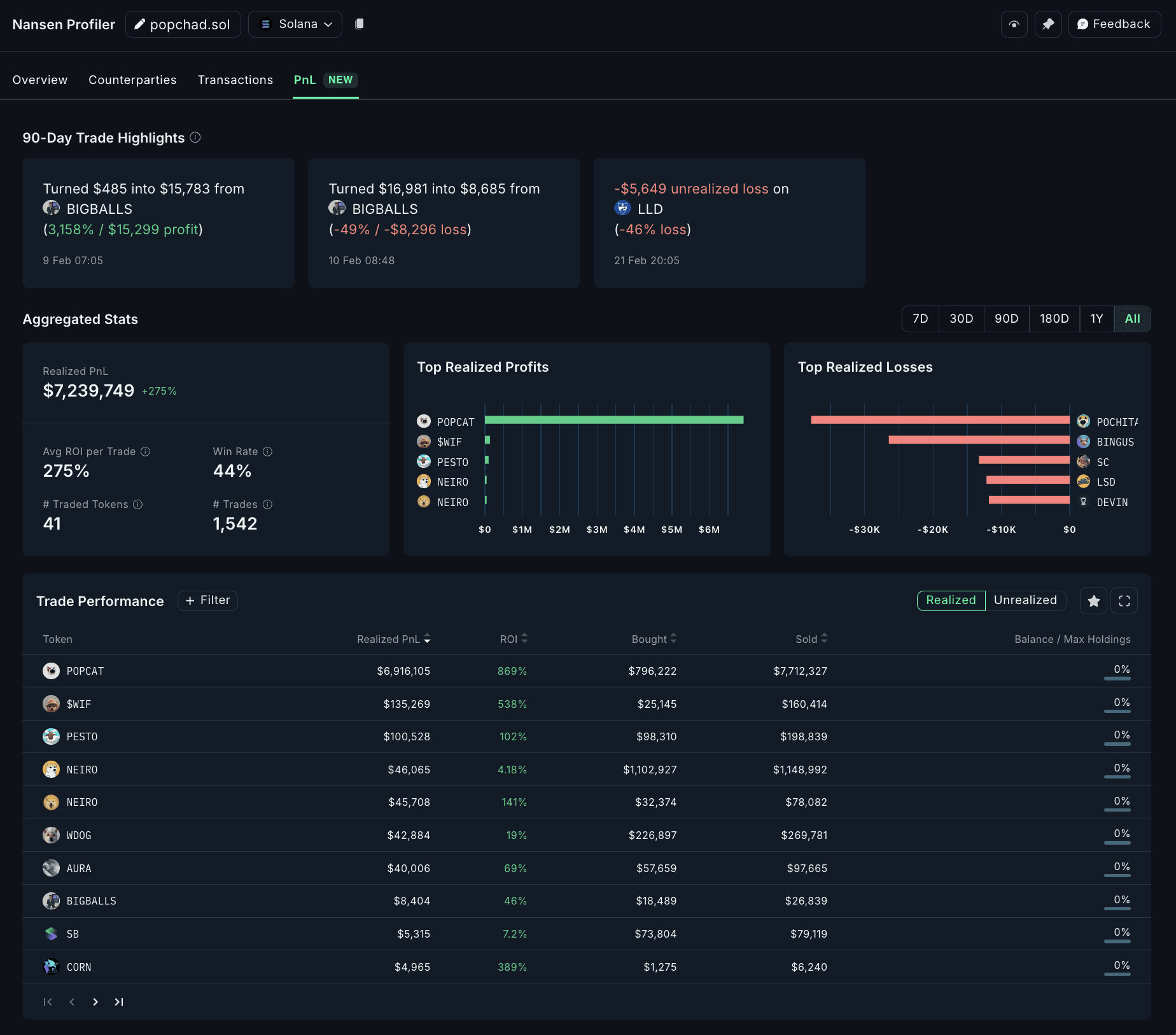
Task: Click $WIF icon in Top Realized Profits chart
Action: (424, 441)
